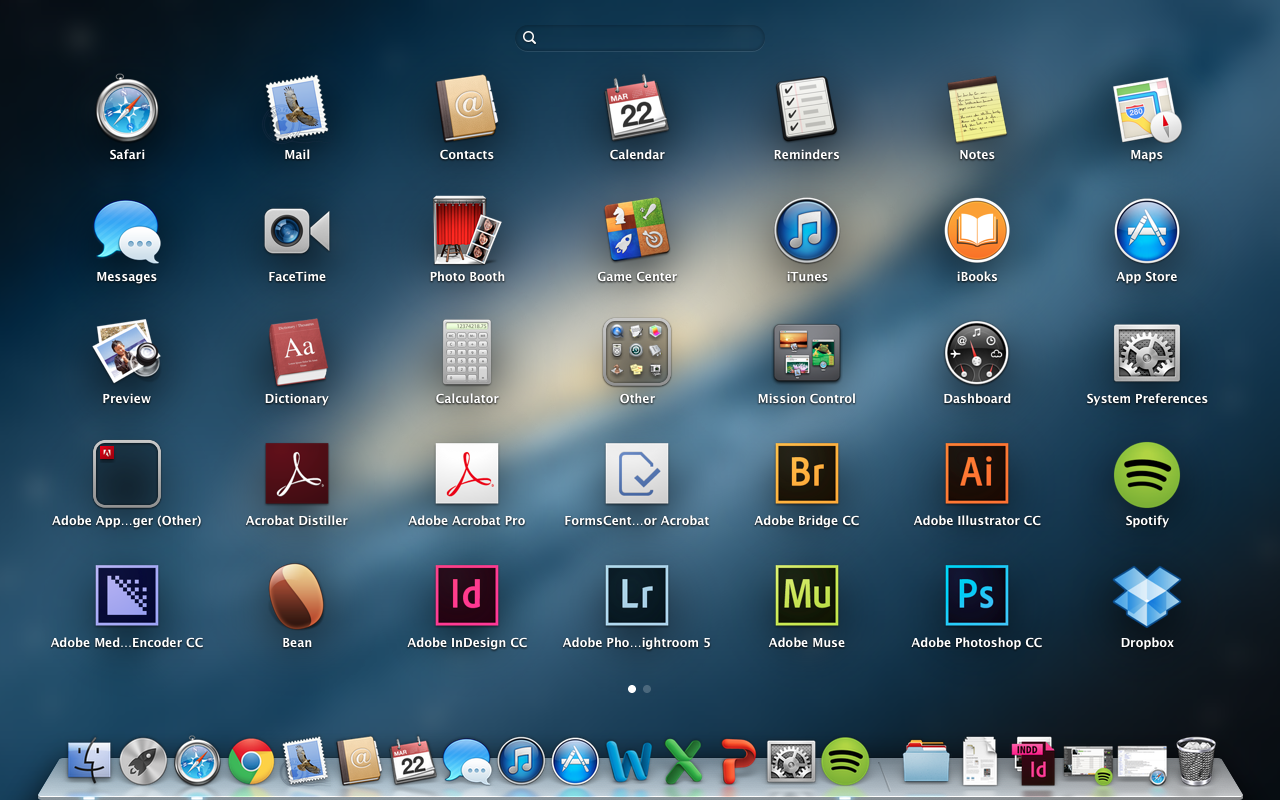Open the INDD InDesign file in Dock
Image resolution: width=1280 pixels, height=800 pixels.
(x=1034, y=762)
